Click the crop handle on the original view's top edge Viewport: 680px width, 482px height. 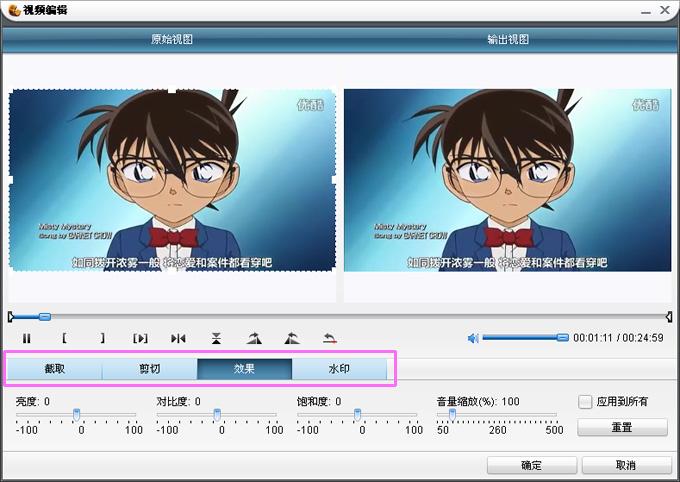(172, 90)
